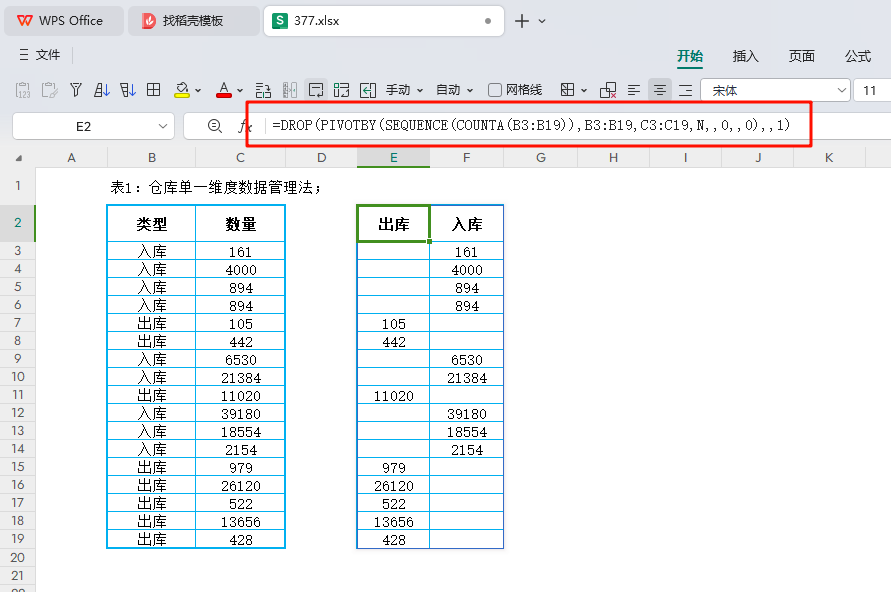Click cell containing 2154 in column F

pyautogui.click(x=467, y=450)
